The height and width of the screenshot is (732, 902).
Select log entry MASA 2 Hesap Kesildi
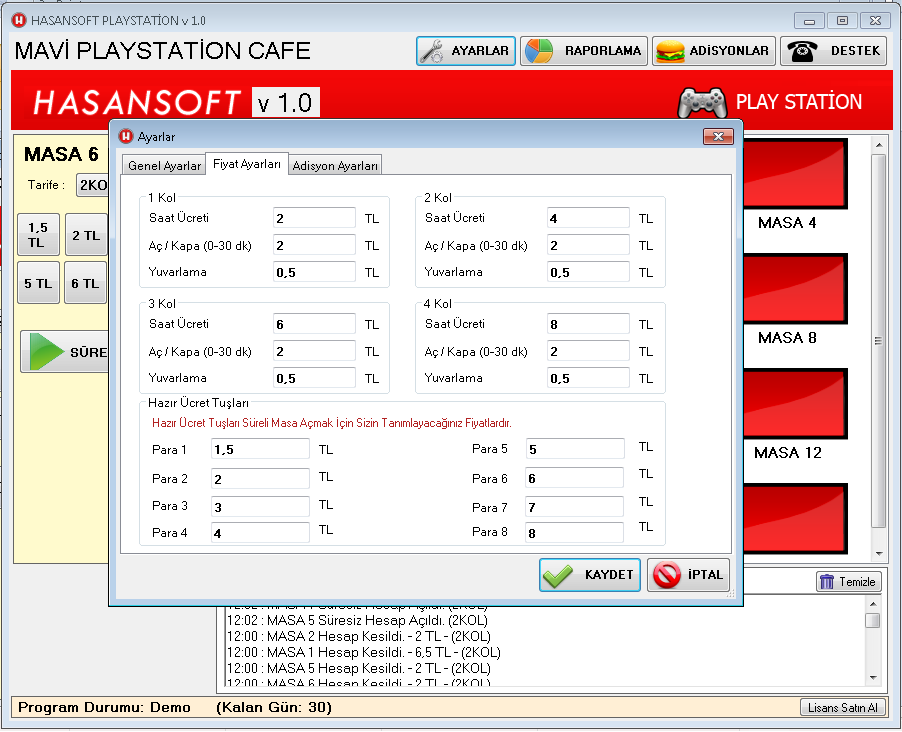358,636
